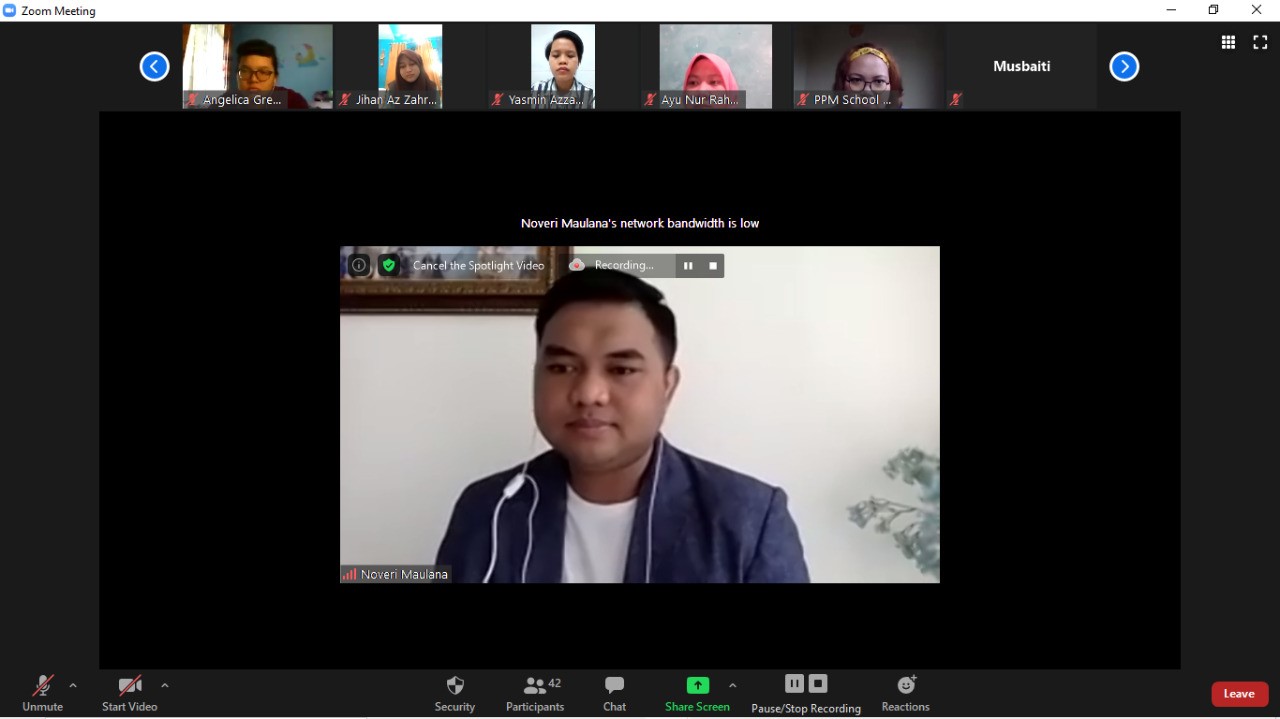Viewport: 1280px width, 719px height.
Task: Stop recording via top overlay stop icon
Action: coord(713,265)
